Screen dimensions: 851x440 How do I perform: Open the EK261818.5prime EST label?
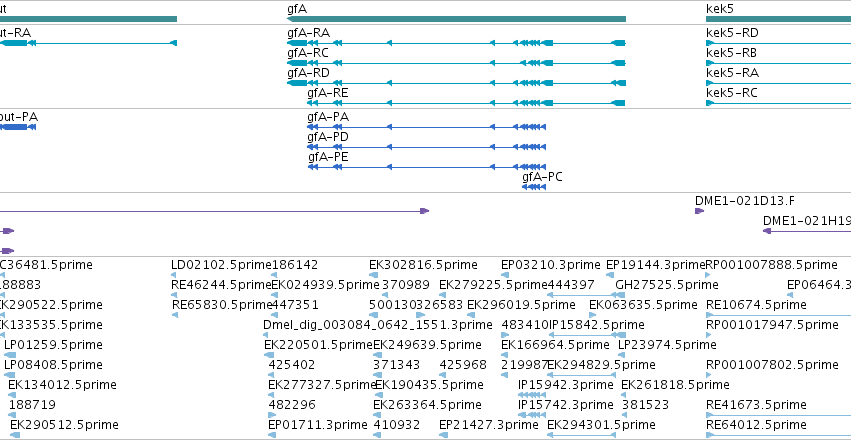coord(675,385)
